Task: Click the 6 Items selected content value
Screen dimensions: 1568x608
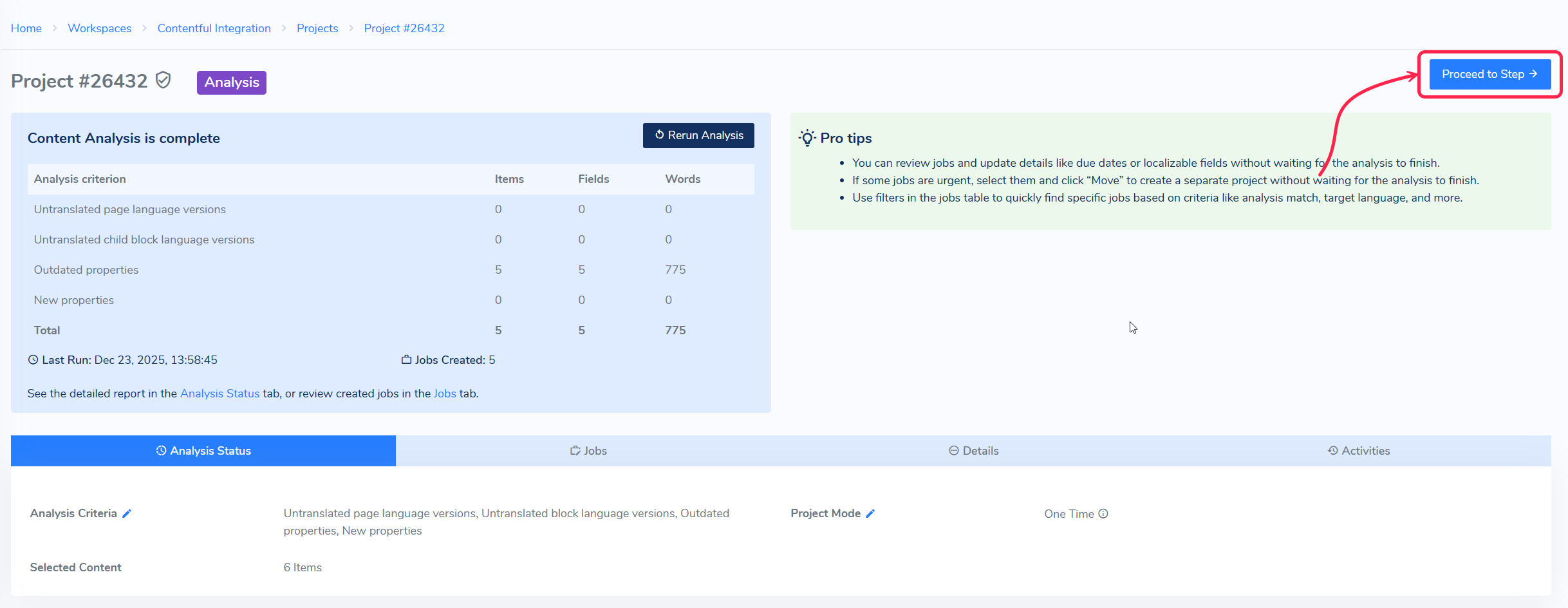Action: pyautogui.click(x=303, y=567)
